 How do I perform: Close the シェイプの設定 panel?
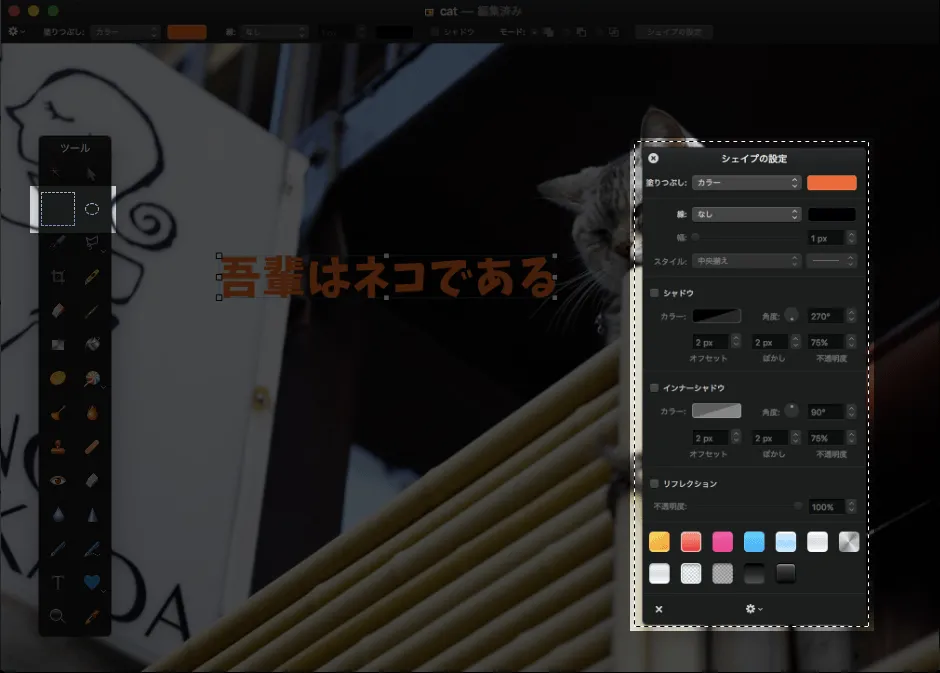[653, 158]
